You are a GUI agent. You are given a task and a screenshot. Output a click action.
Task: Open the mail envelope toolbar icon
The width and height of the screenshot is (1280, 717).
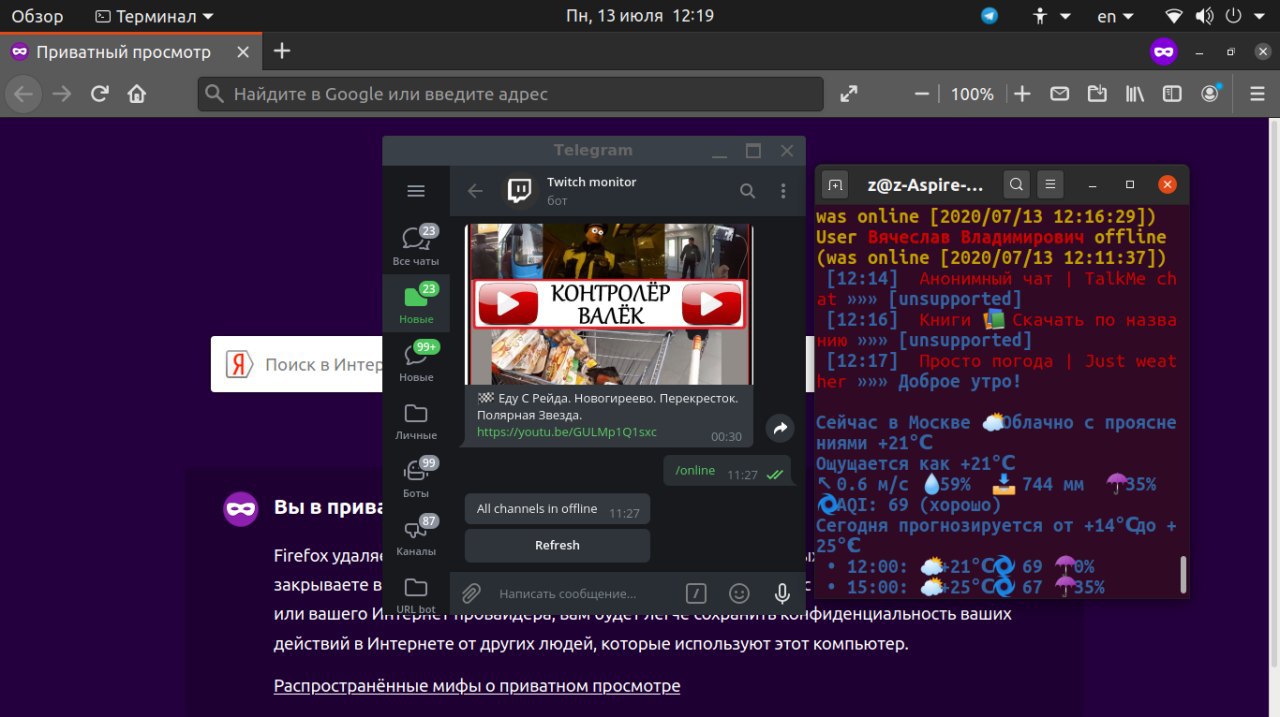click(x=1060, y=94)
